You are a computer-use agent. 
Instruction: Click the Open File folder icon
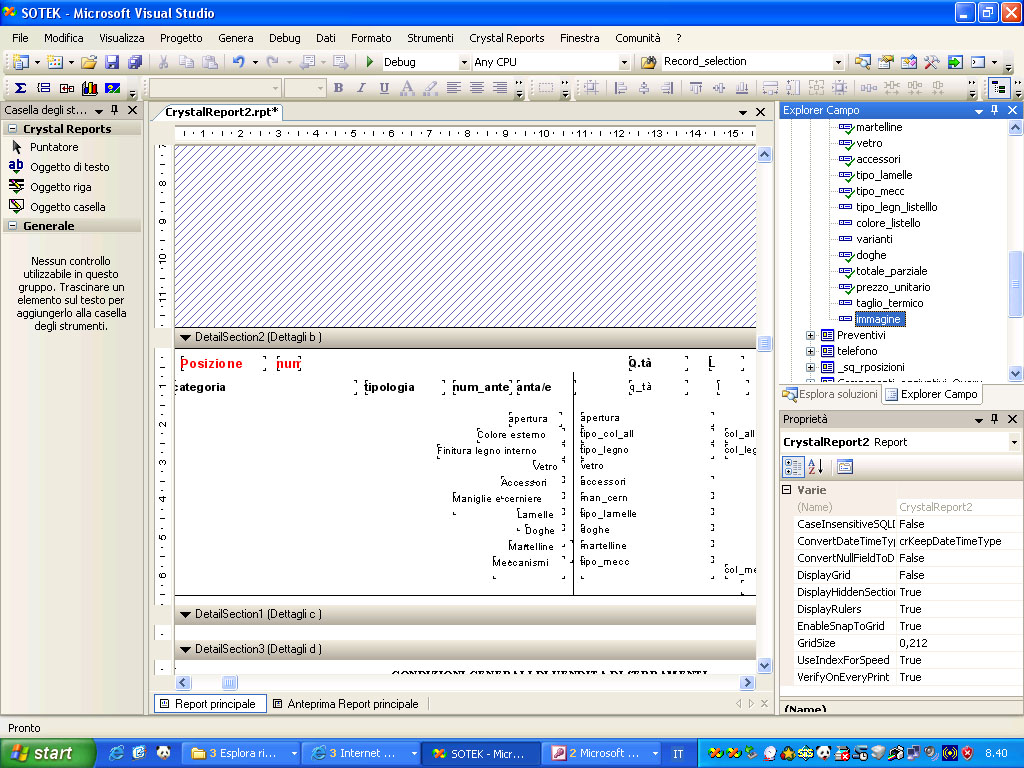pyautogui.click(x=88, y=62)
